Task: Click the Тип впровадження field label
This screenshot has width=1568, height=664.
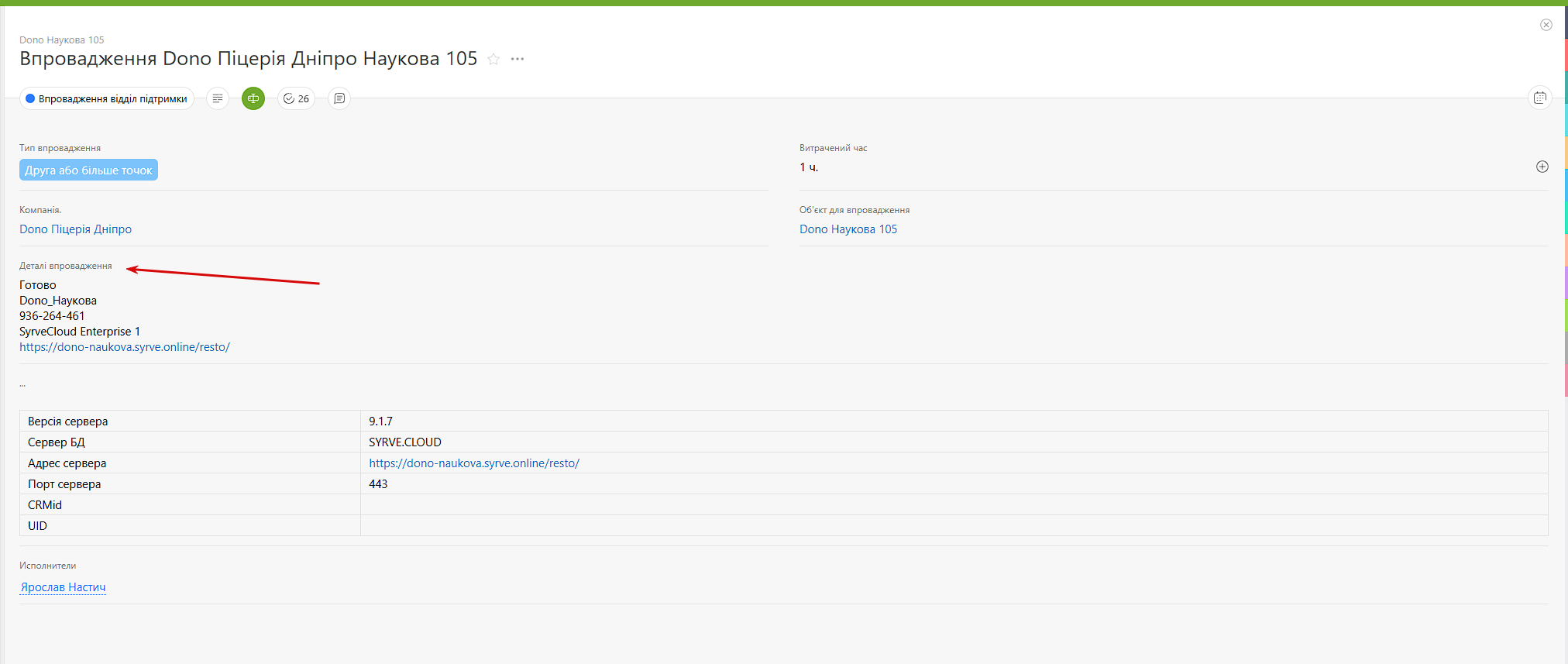Action: [x=60, y=148]
